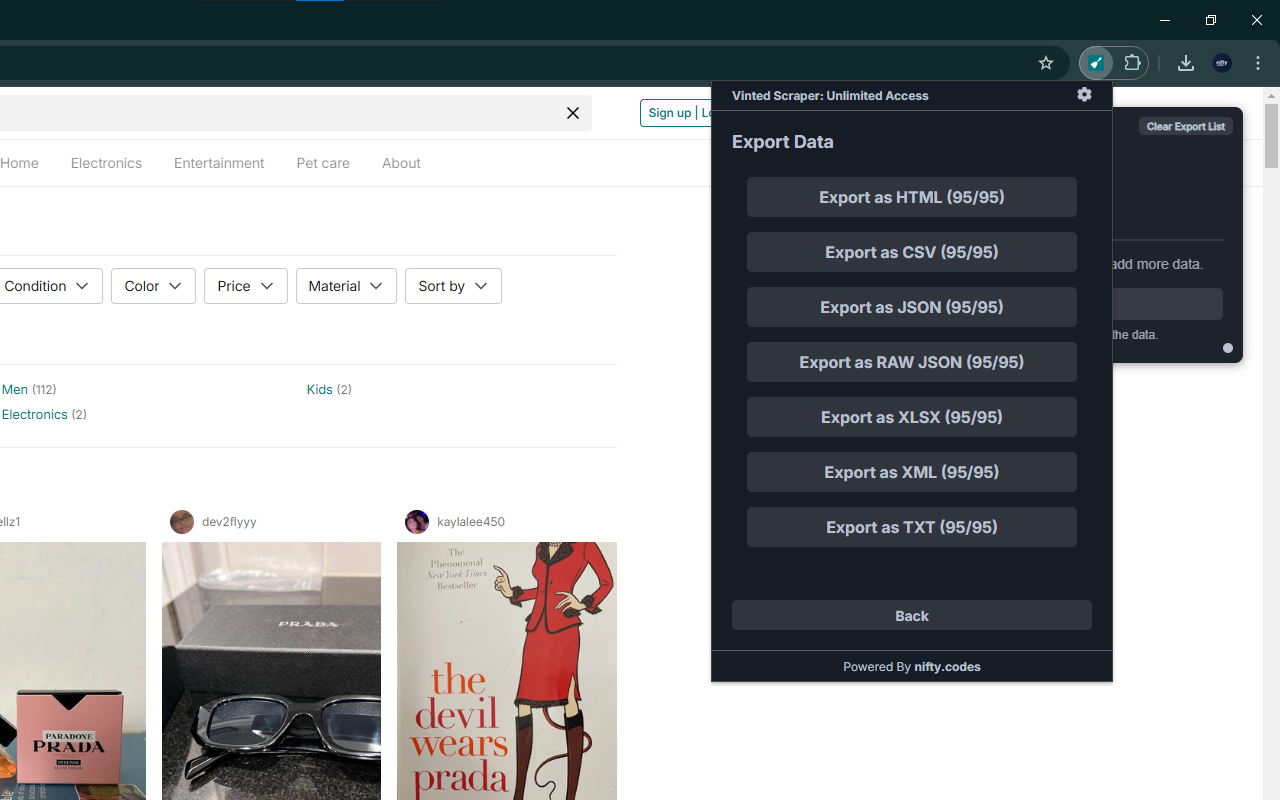This screenshot has width=1280, height=800.
Task: Open the Chrome profile avatar
Action: tap(1222, 63)
